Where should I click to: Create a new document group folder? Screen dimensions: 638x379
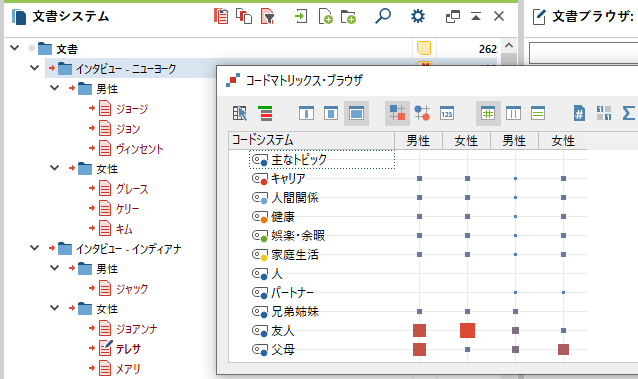(x=348, y=17)
